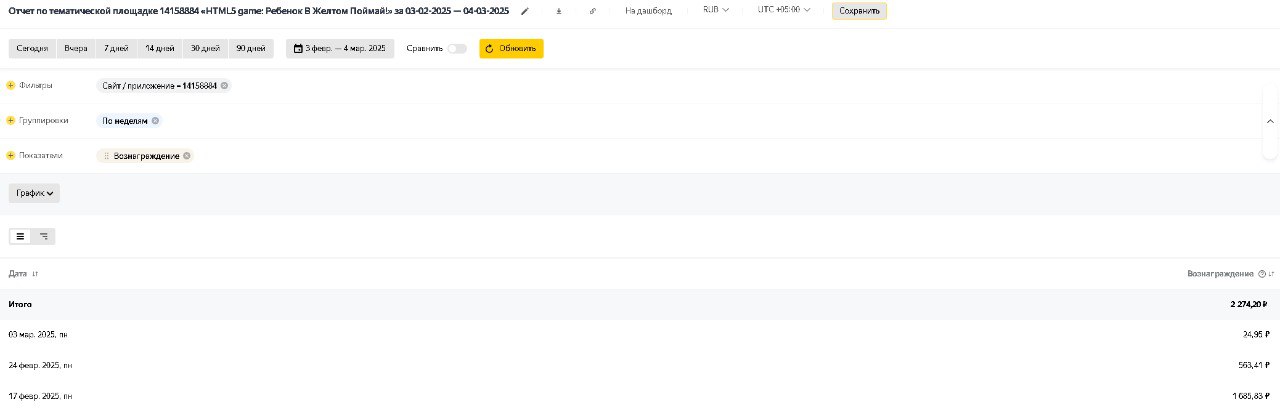Remove the Вознаграждение metric chip
The width and height of the screenshot is (1280, 410).
[187, 156]
